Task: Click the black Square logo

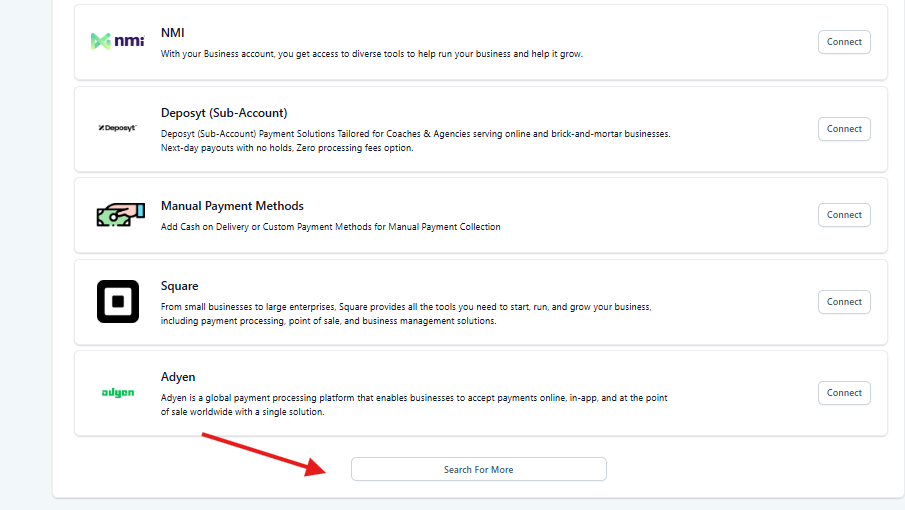Action: (x=118, y=301)
